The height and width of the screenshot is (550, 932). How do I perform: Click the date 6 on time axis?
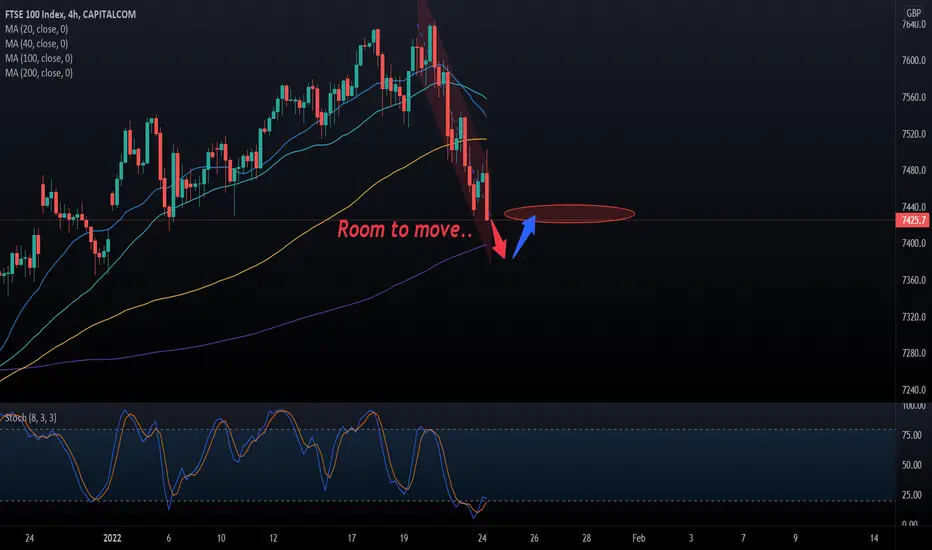pyautogui.click(x=169, y=538)
